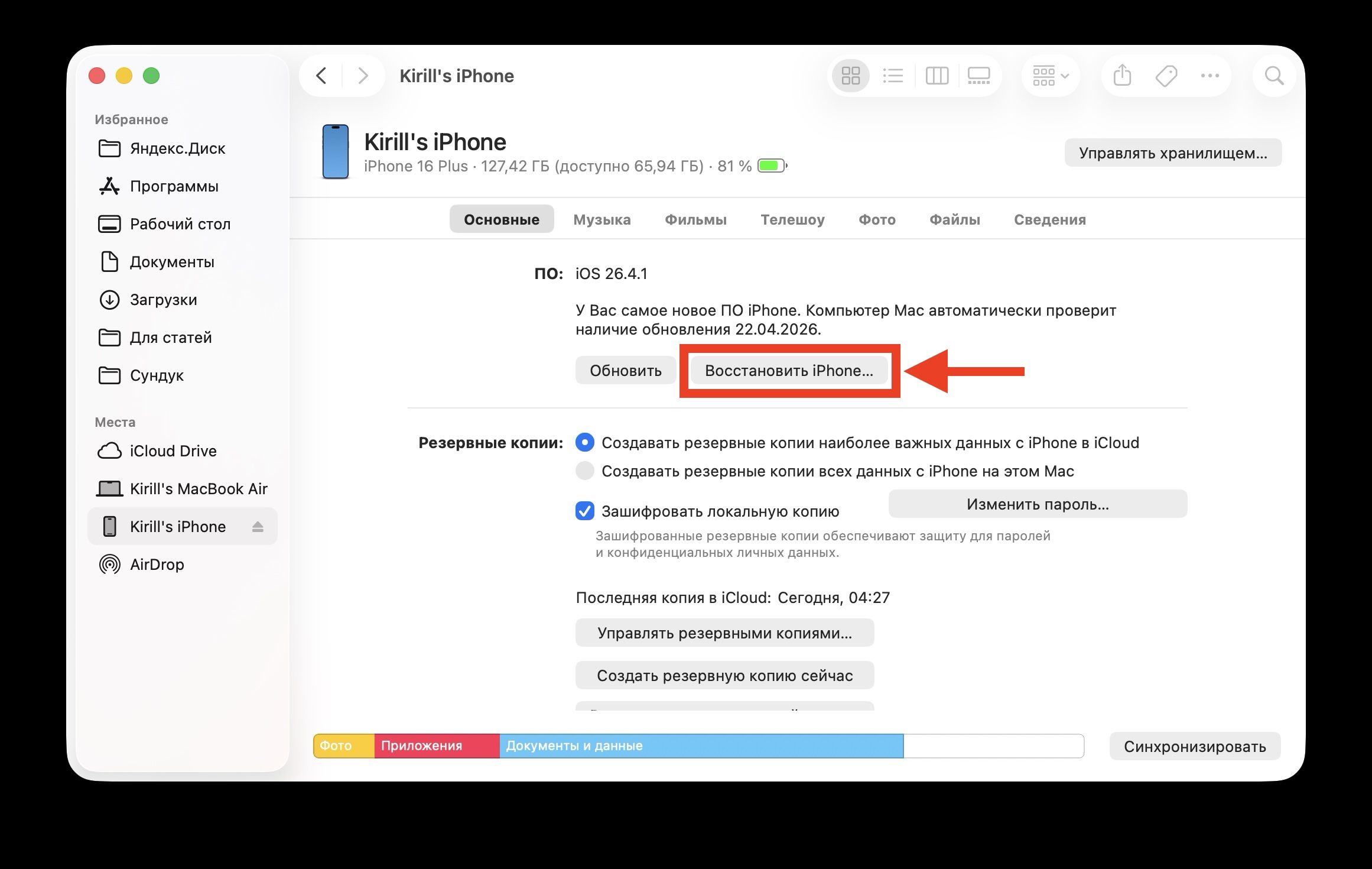
Task: Open the Share menu in the toolbar
Action: click(1121, 75)
